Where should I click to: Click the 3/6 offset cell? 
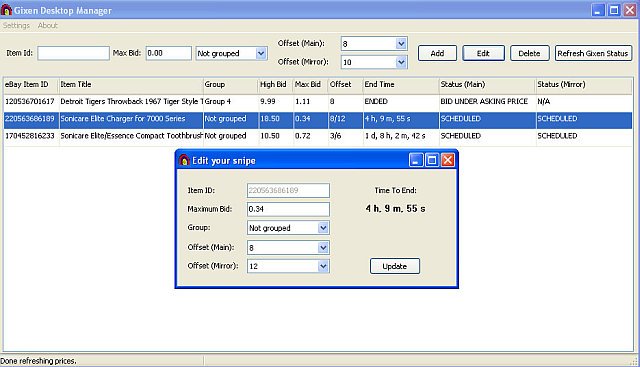point(336,136)
